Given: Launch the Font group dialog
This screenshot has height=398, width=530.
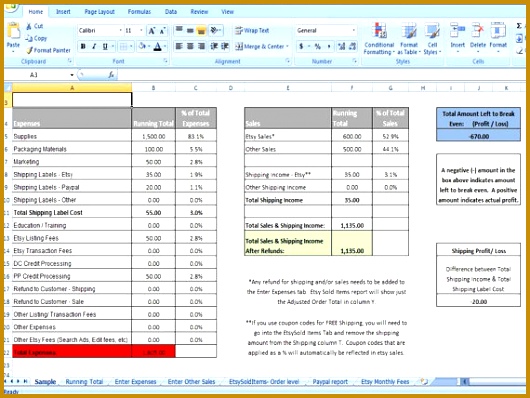Looking at the screenshot, I should pos(166,61).
